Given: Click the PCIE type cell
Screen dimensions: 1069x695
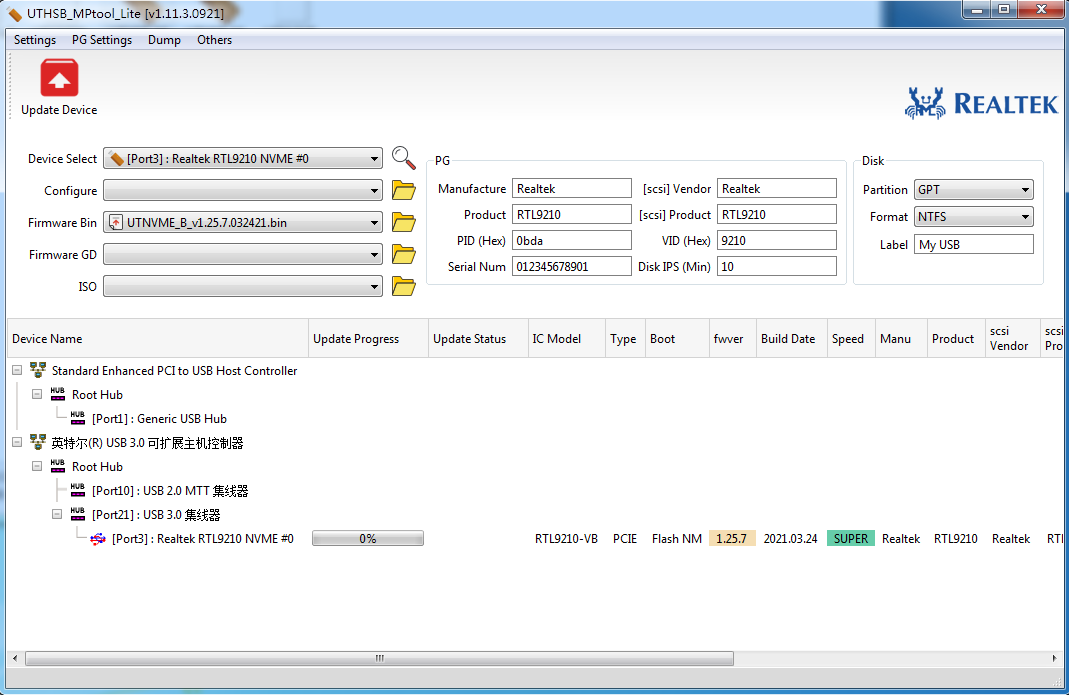Looking at the screenshot, I should 624,539.
